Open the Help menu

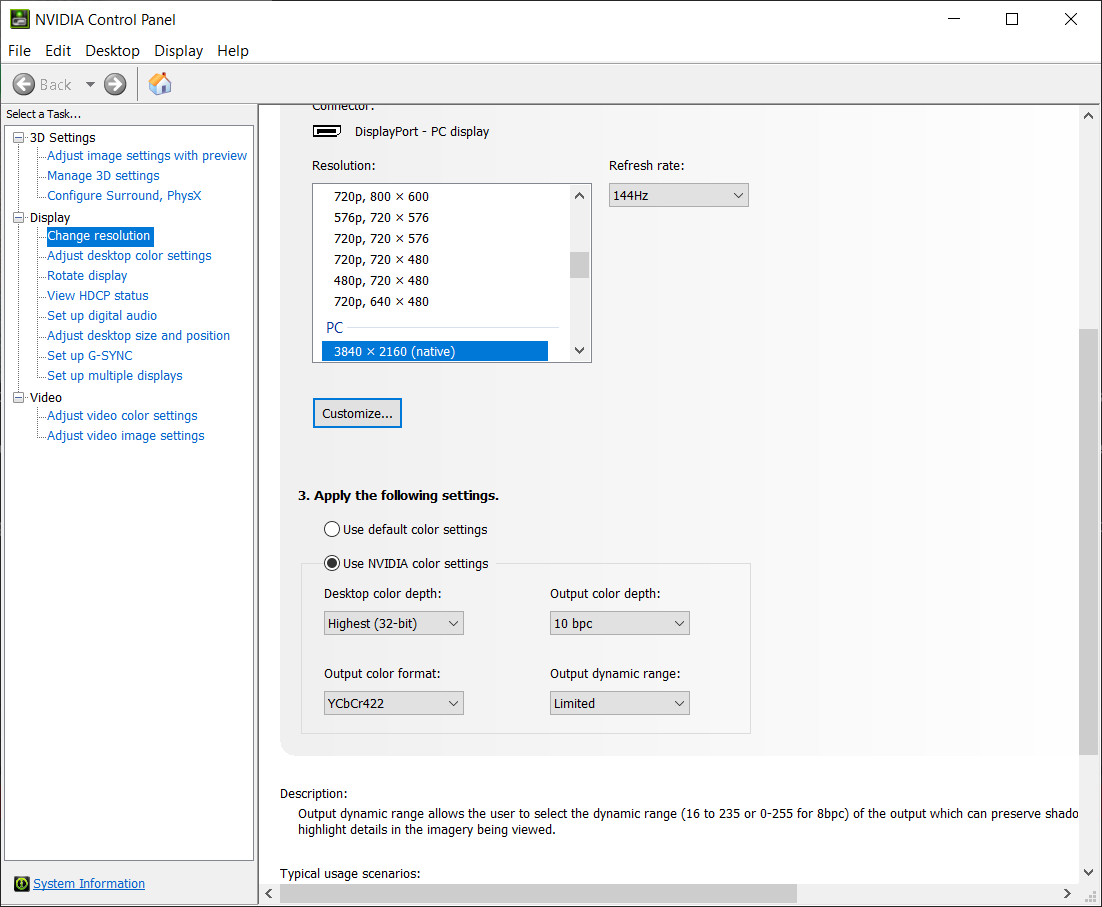pos(232,51)
